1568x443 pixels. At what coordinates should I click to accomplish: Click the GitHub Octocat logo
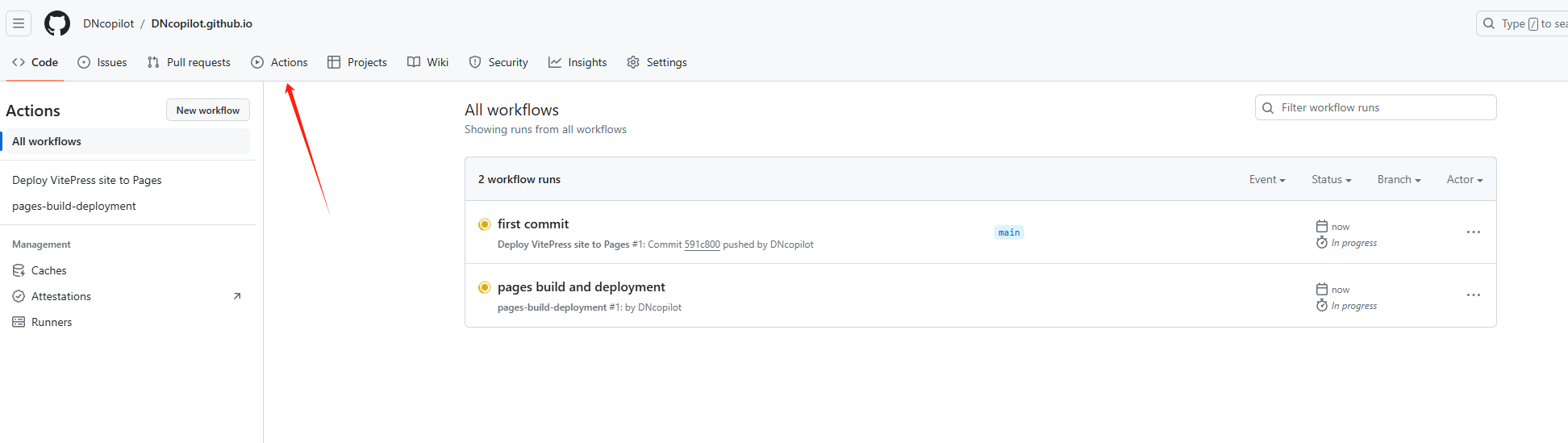click(x=57, y=23)
